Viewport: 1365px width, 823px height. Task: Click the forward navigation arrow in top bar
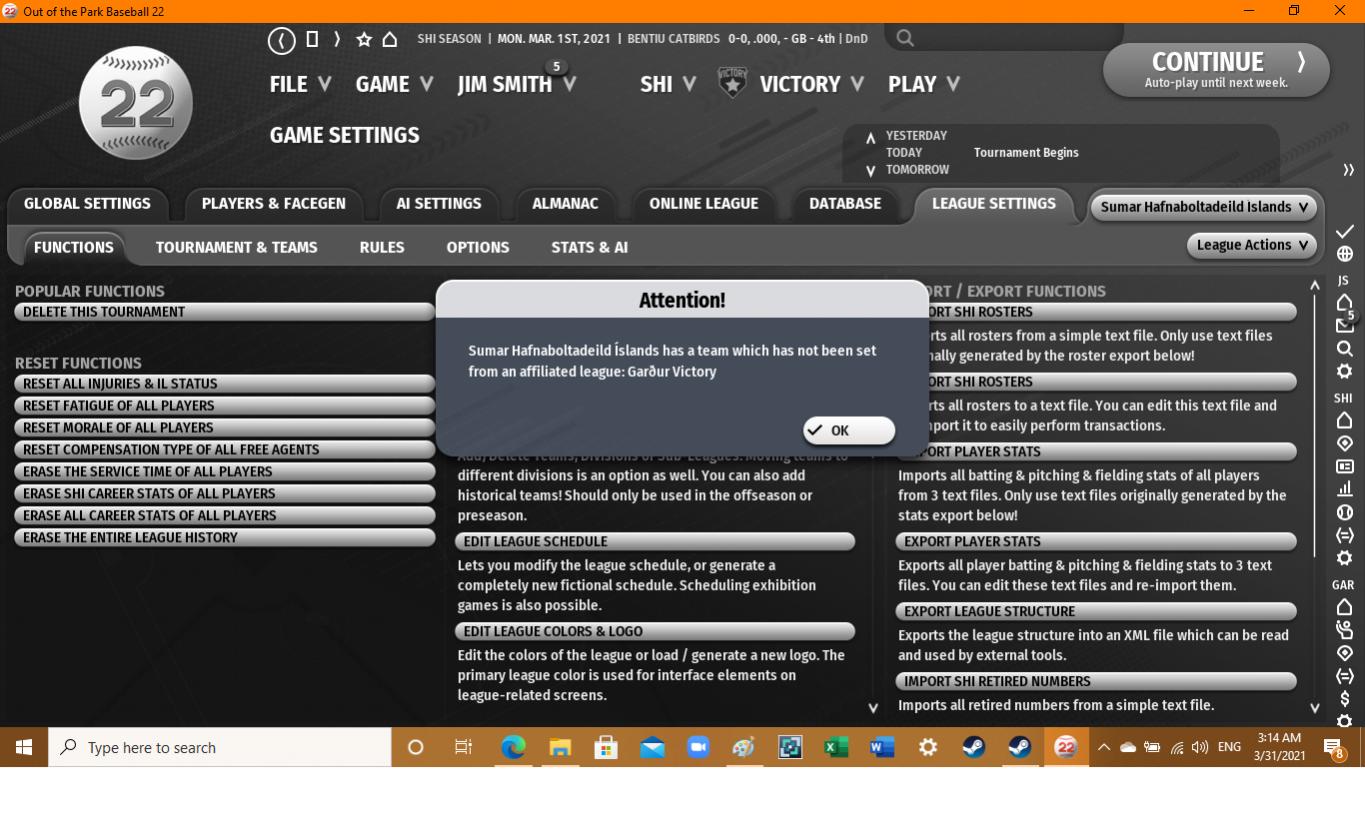(337, 40)
